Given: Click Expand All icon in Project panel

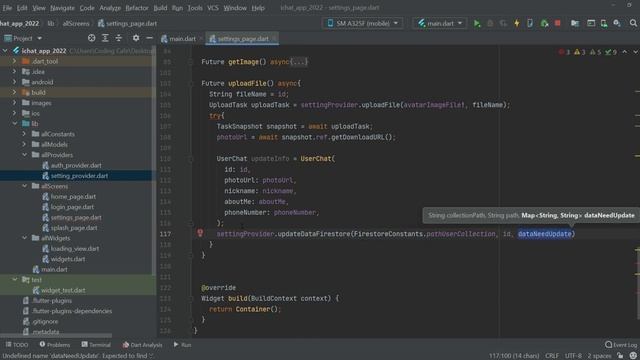Looking at the screenshot, I should 105,38.
